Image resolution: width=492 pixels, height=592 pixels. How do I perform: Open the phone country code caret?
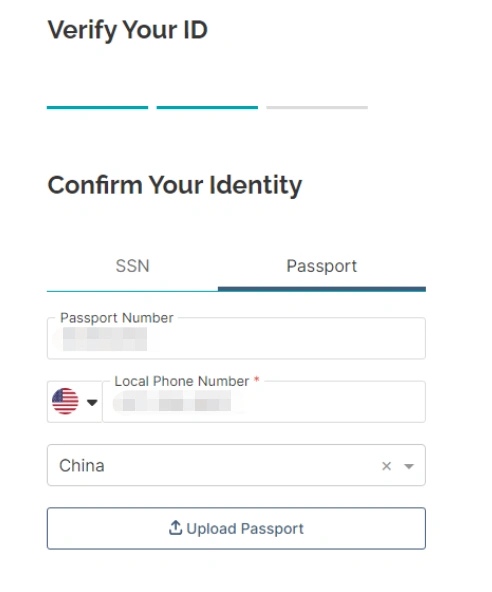(x=92, y=402)
